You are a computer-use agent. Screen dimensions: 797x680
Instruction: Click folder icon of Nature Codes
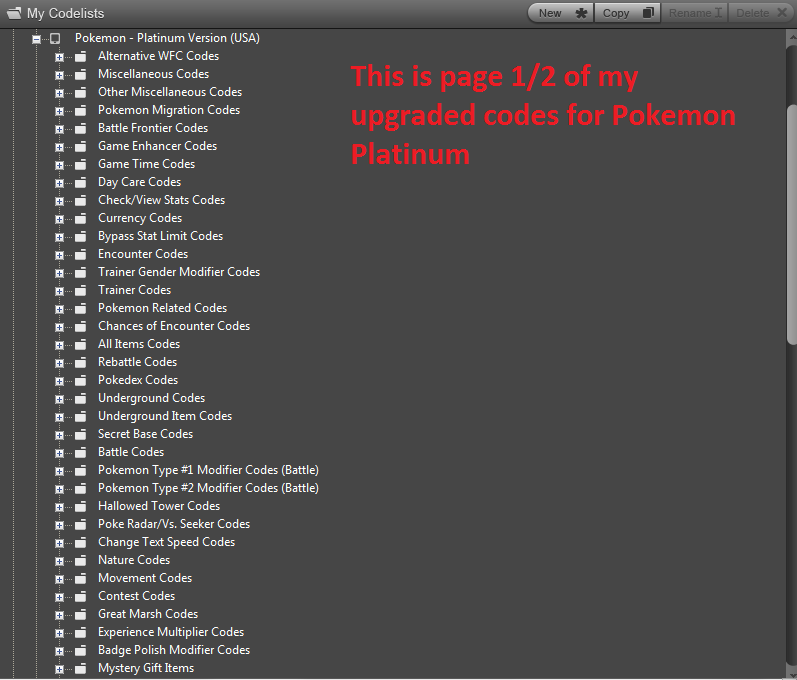(x=80, y=561)
